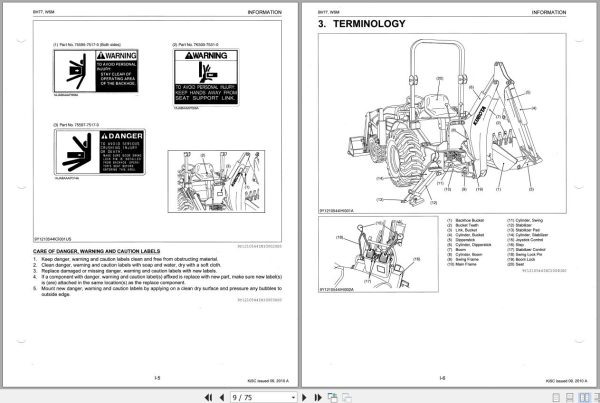Open the page number dropdown arrow
The height and width of the screenshot is (403, 600).
coord(293,398)
